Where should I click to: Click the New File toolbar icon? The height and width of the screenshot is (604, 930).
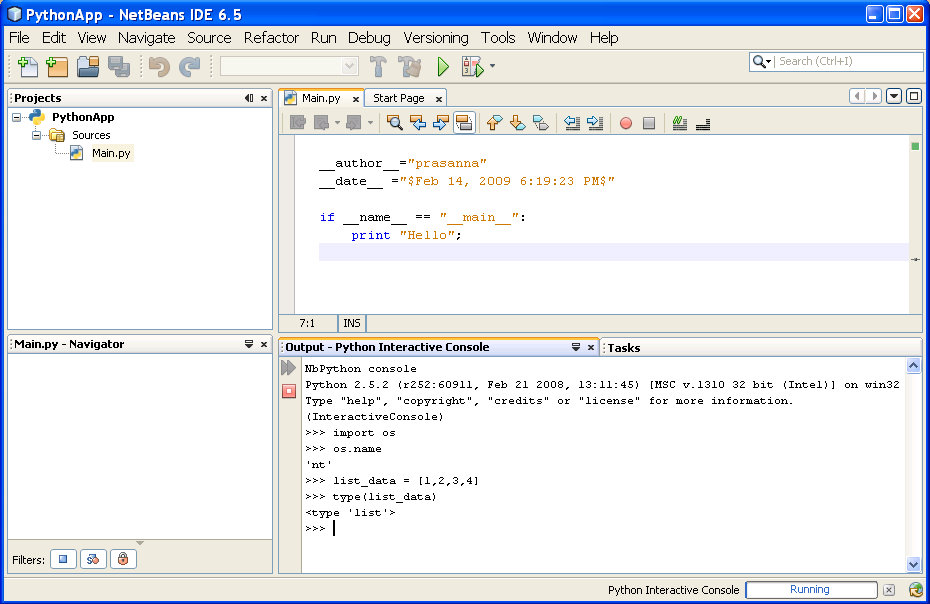point(27,66)
